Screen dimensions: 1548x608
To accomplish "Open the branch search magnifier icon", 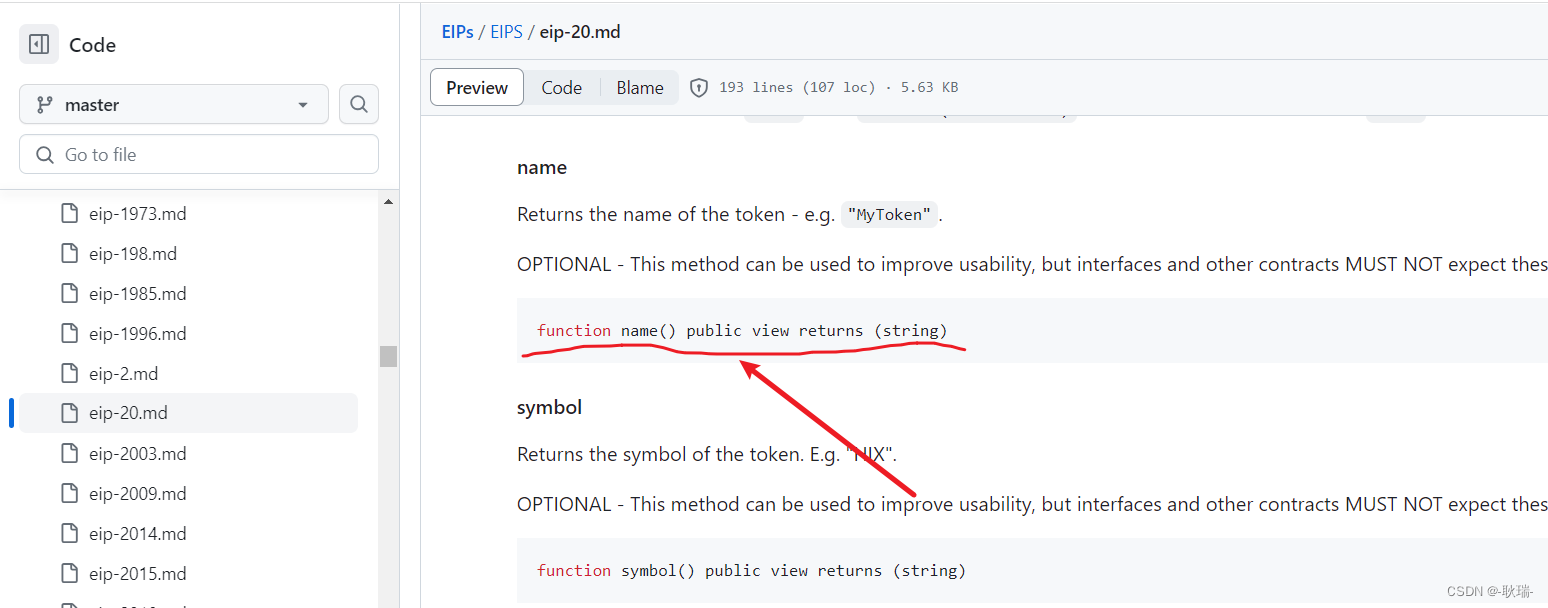I will (358, 103).
